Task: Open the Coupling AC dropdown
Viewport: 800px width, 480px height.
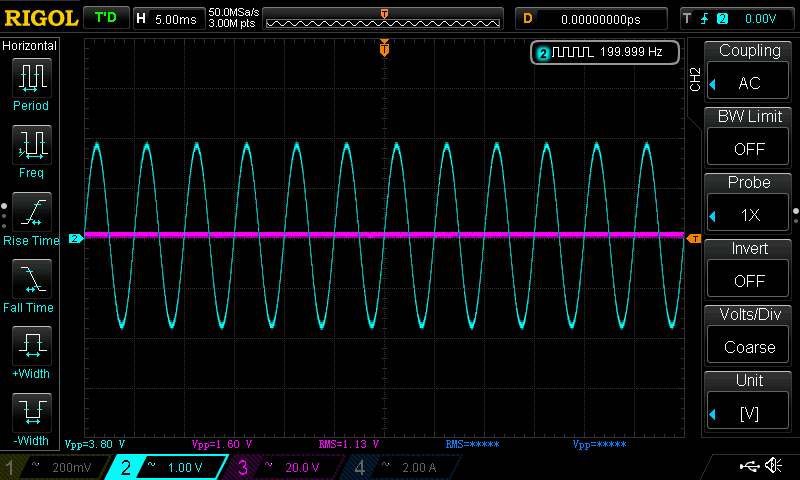Action: [748, 82]
